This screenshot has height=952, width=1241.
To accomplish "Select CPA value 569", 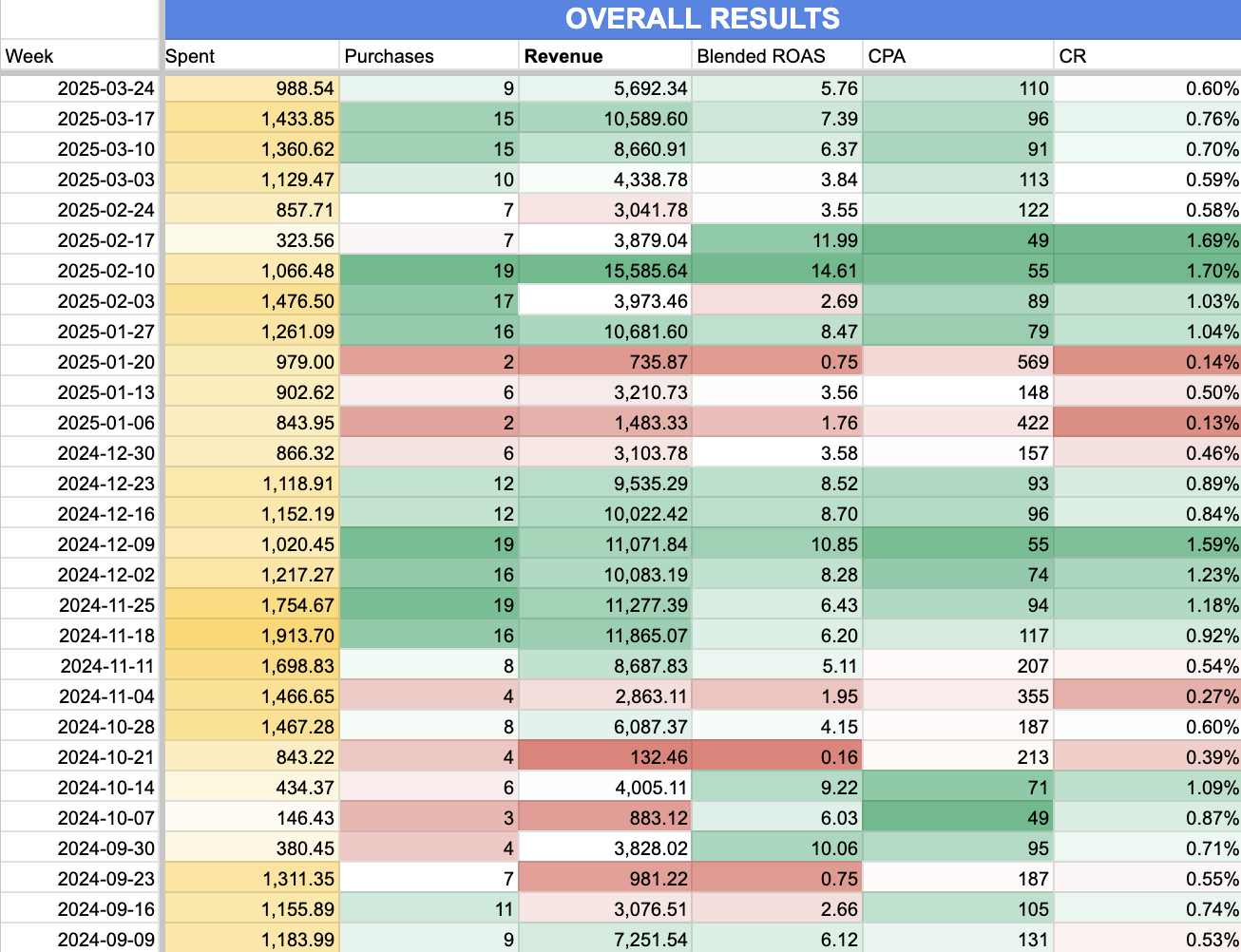I will (959, 362).
